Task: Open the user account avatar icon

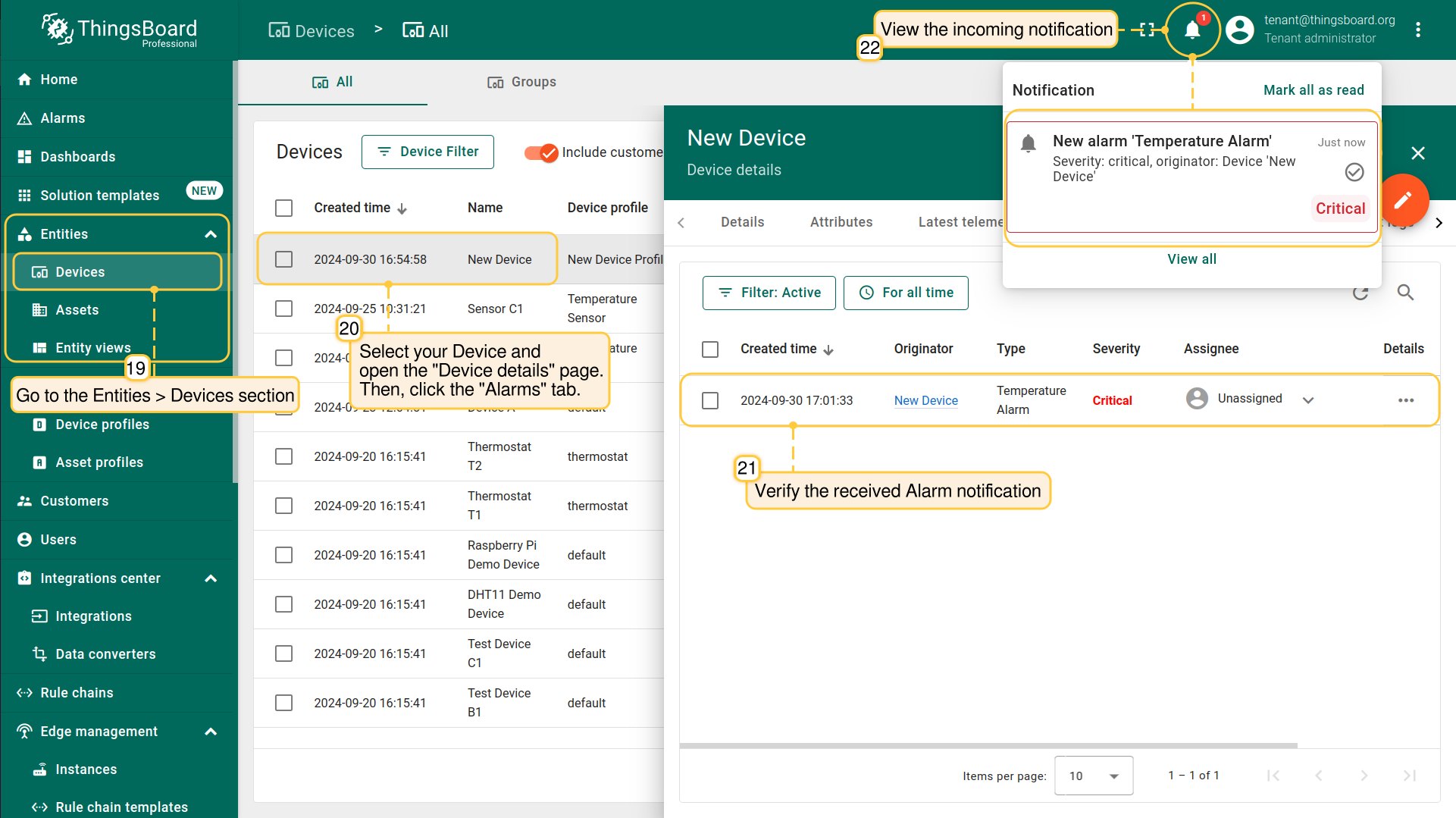Action: click(1240, 30)
